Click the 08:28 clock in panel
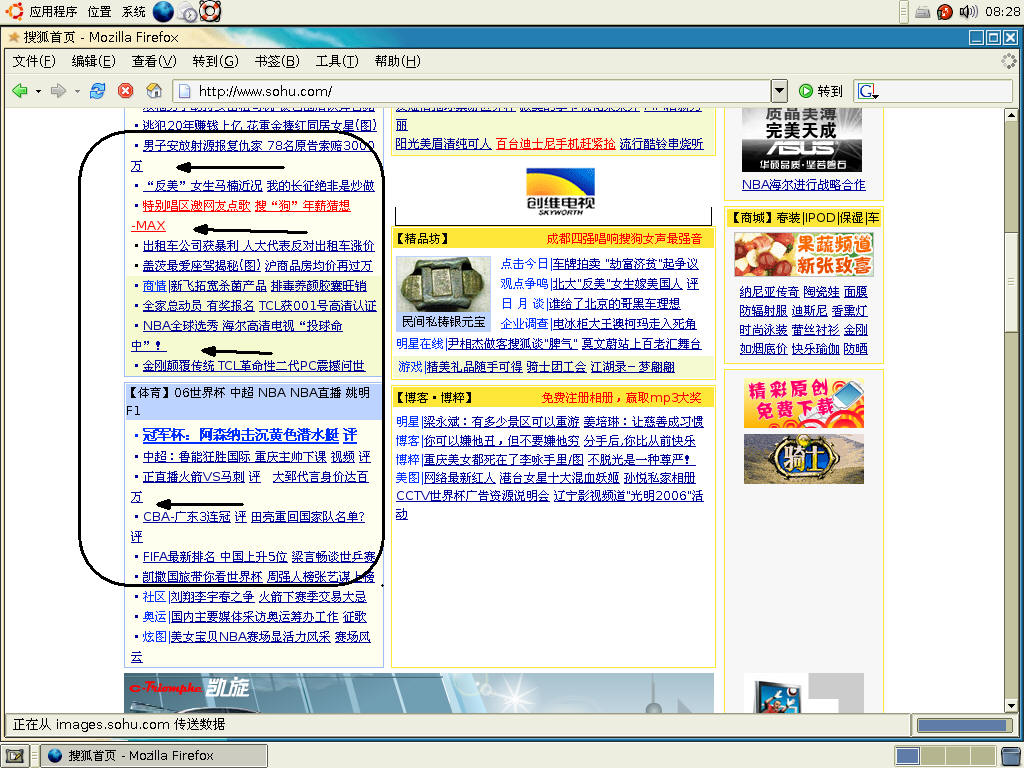The image size is (1024, 768). click(x=1002, y=12)
